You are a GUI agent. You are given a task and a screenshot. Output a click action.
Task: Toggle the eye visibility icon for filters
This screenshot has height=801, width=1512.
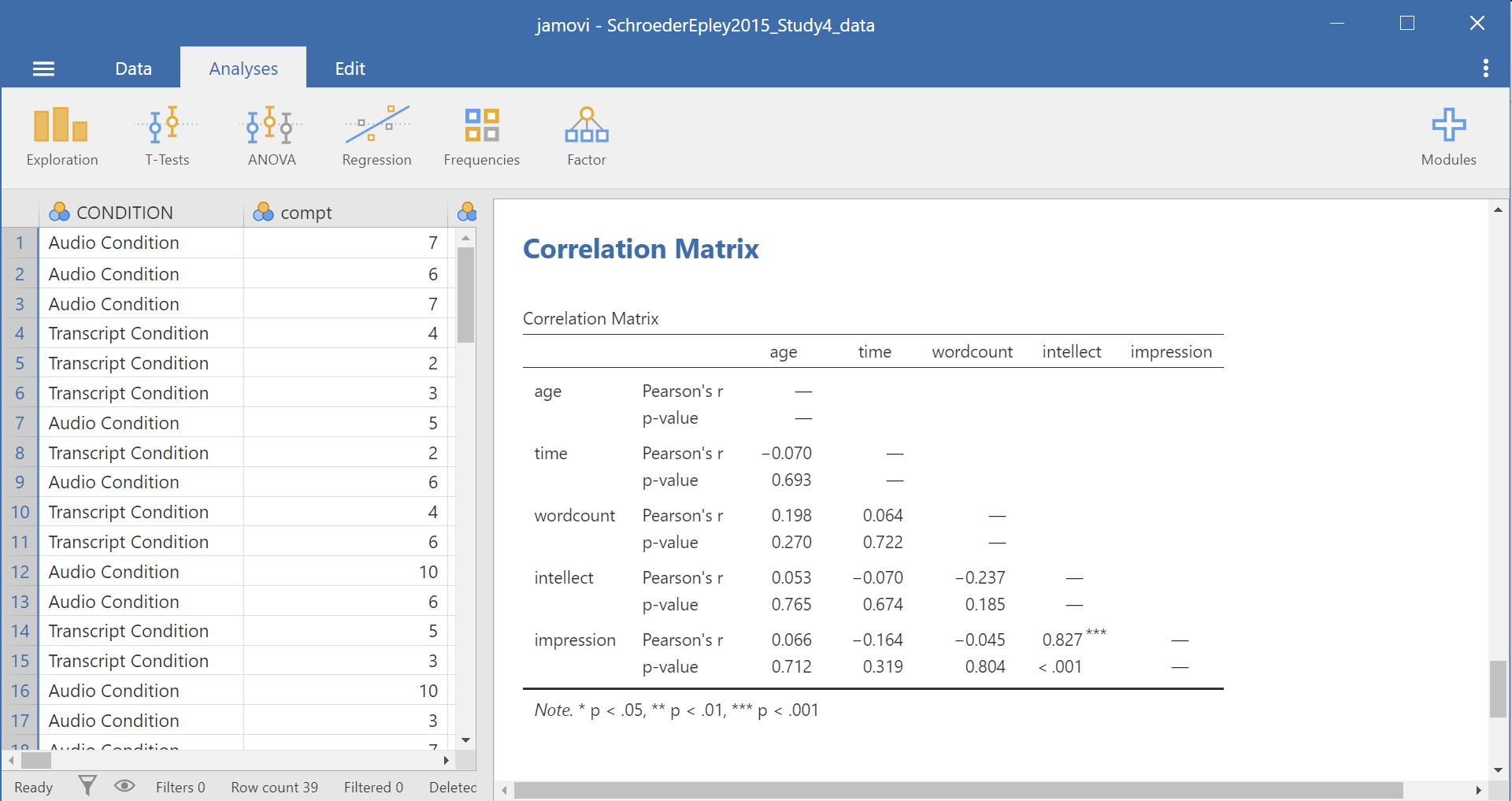[124, 786]
